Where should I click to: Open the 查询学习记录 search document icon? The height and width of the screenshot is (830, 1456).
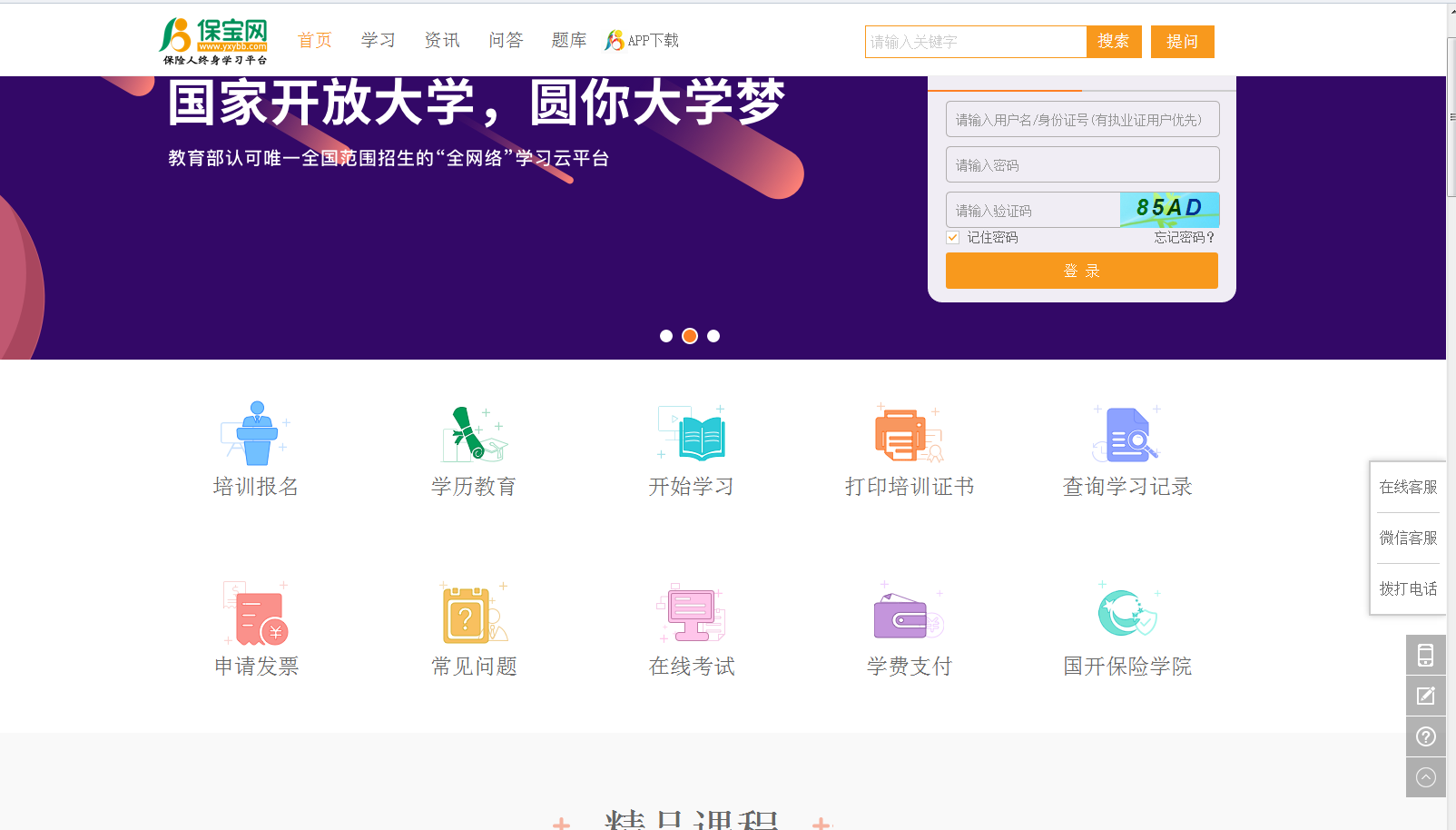pyautogui.click(x=1126, y=434)
